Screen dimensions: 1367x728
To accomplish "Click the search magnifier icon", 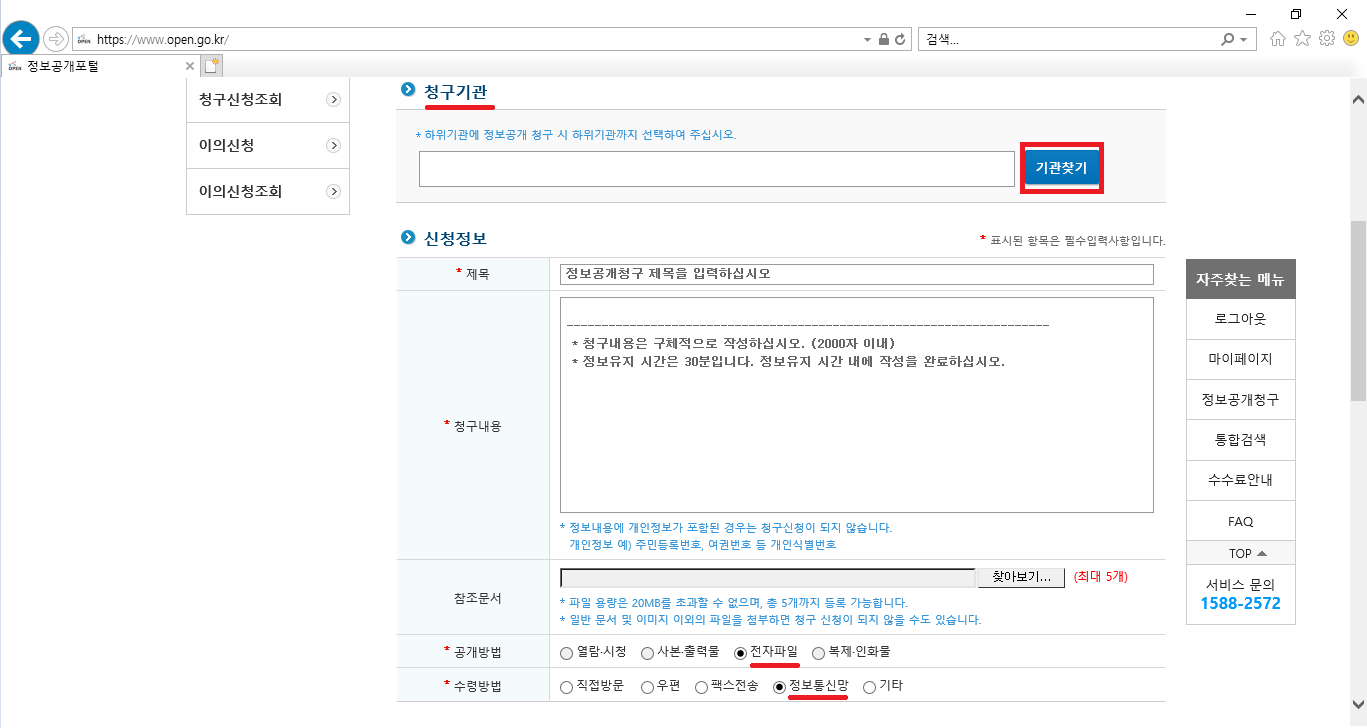I will [1227, 39].
